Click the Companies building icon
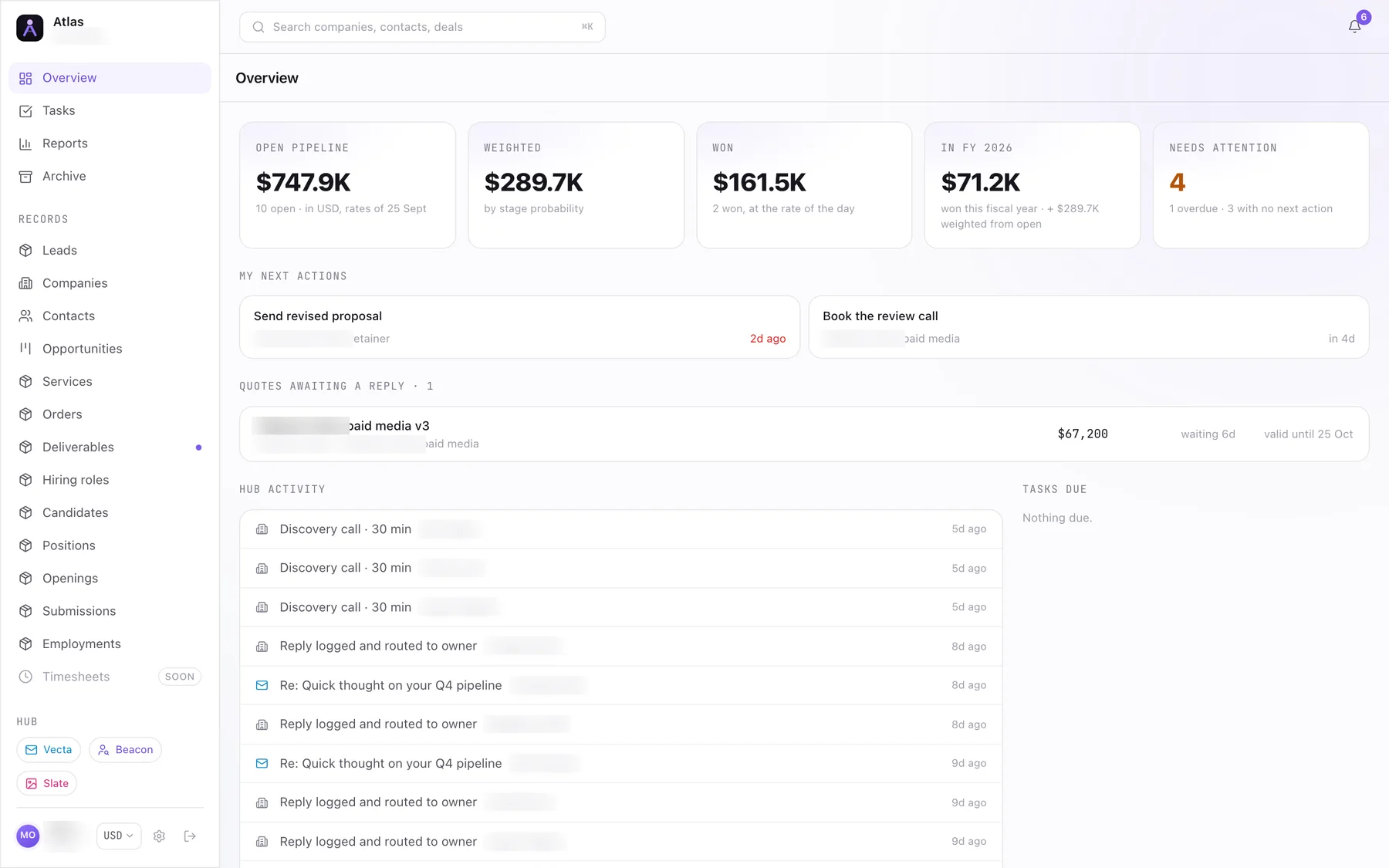The width and height of the screenshot is (1389, 868). (25, 283)
